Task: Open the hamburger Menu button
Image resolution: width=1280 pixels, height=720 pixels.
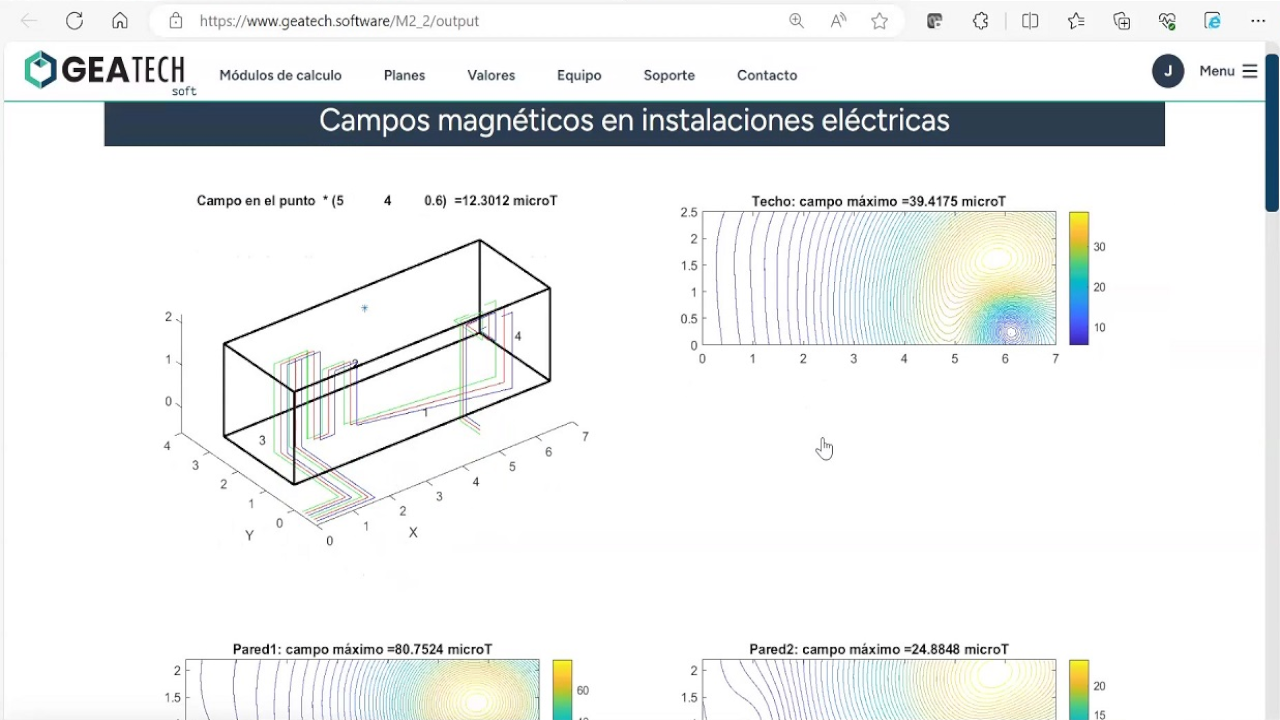Action: pos(1228,71)
